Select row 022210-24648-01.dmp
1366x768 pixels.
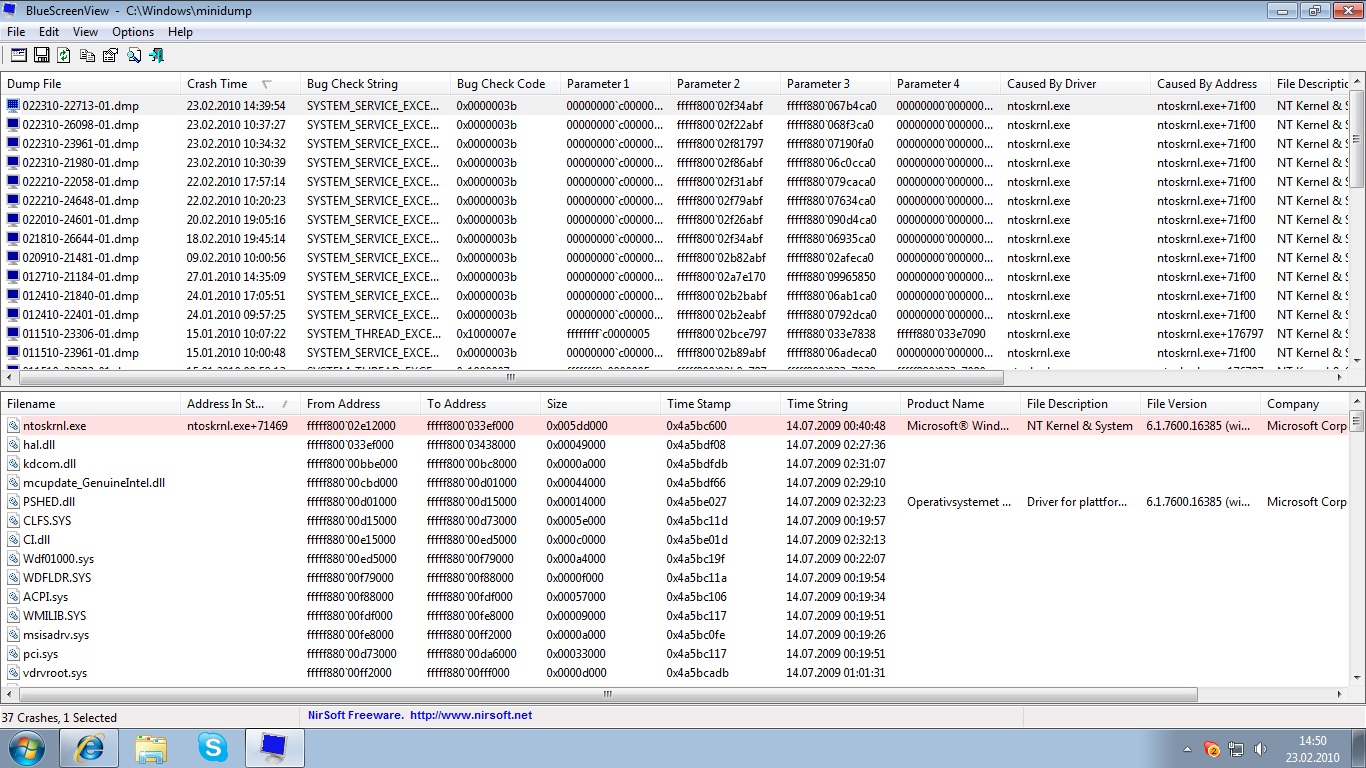click(x=675, y=200)
